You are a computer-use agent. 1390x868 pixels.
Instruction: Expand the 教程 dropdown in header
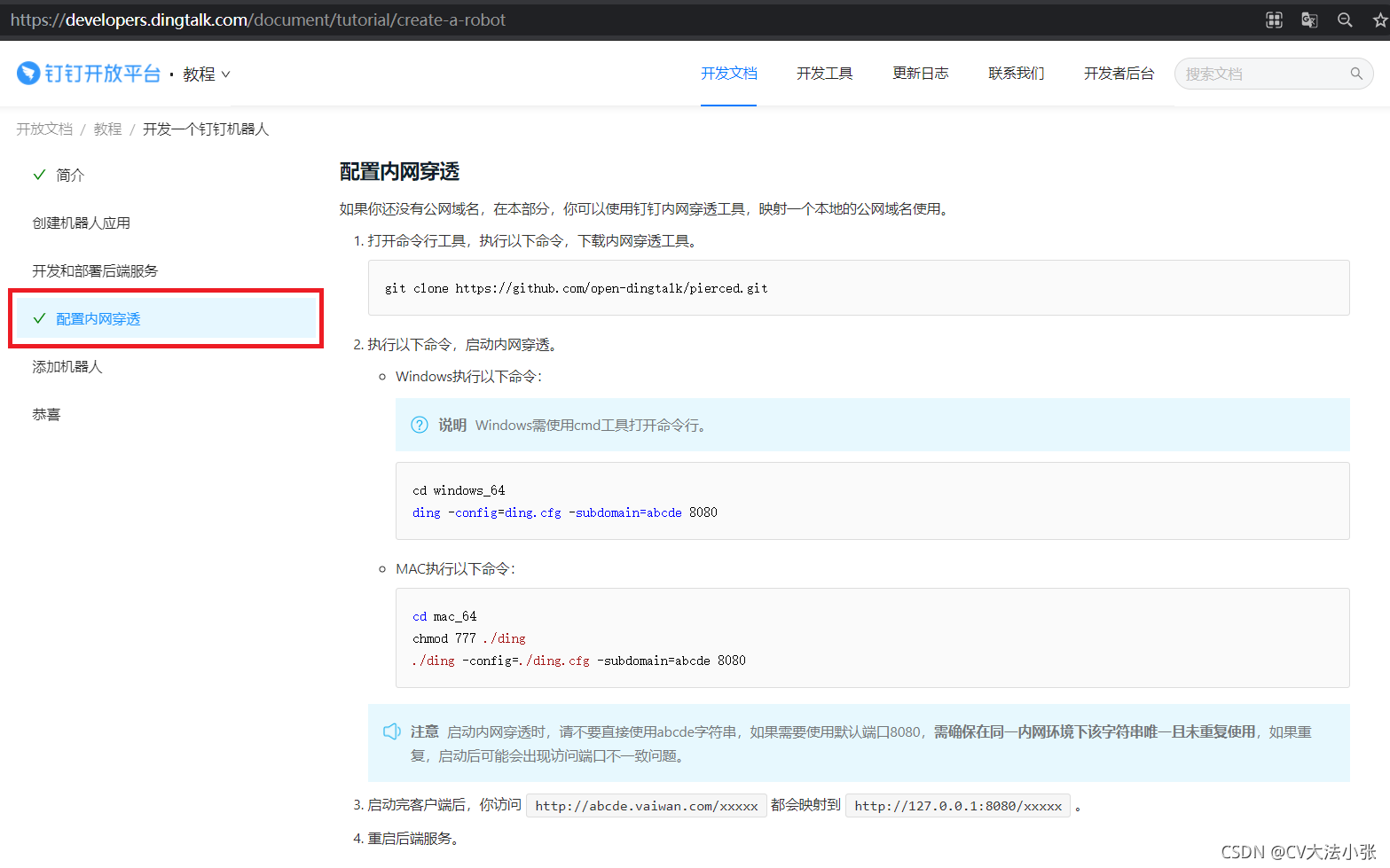207,74
